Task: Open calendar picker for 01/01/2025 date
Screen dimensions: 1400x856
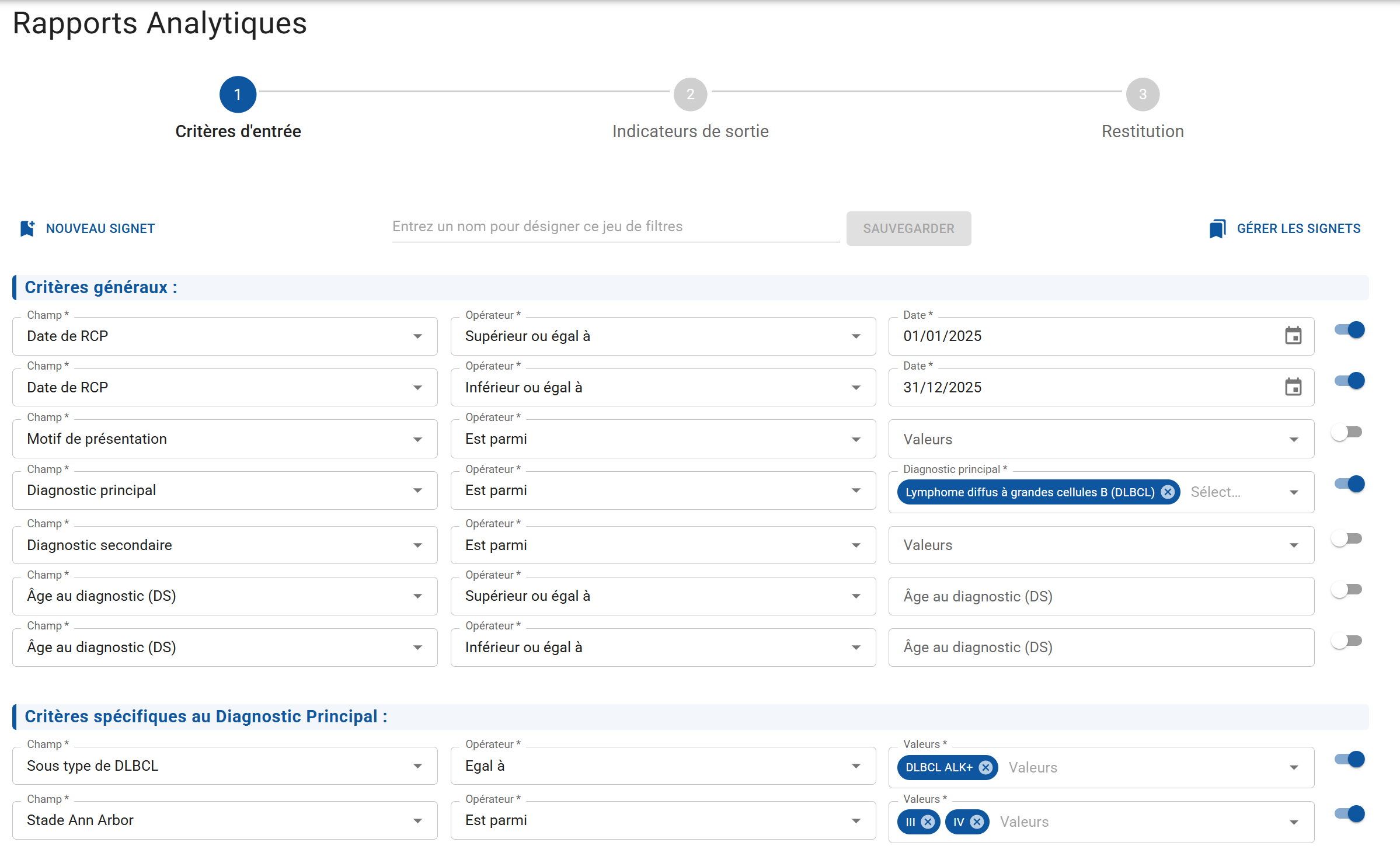Action: [1293, 336]
